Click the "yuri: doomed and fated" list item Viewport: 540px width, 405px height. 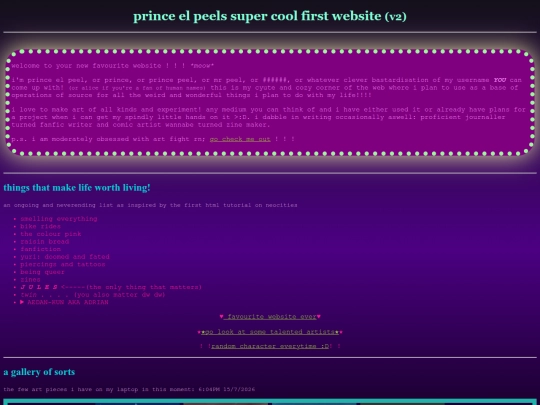pyautogui.click(x=65, y=257)
